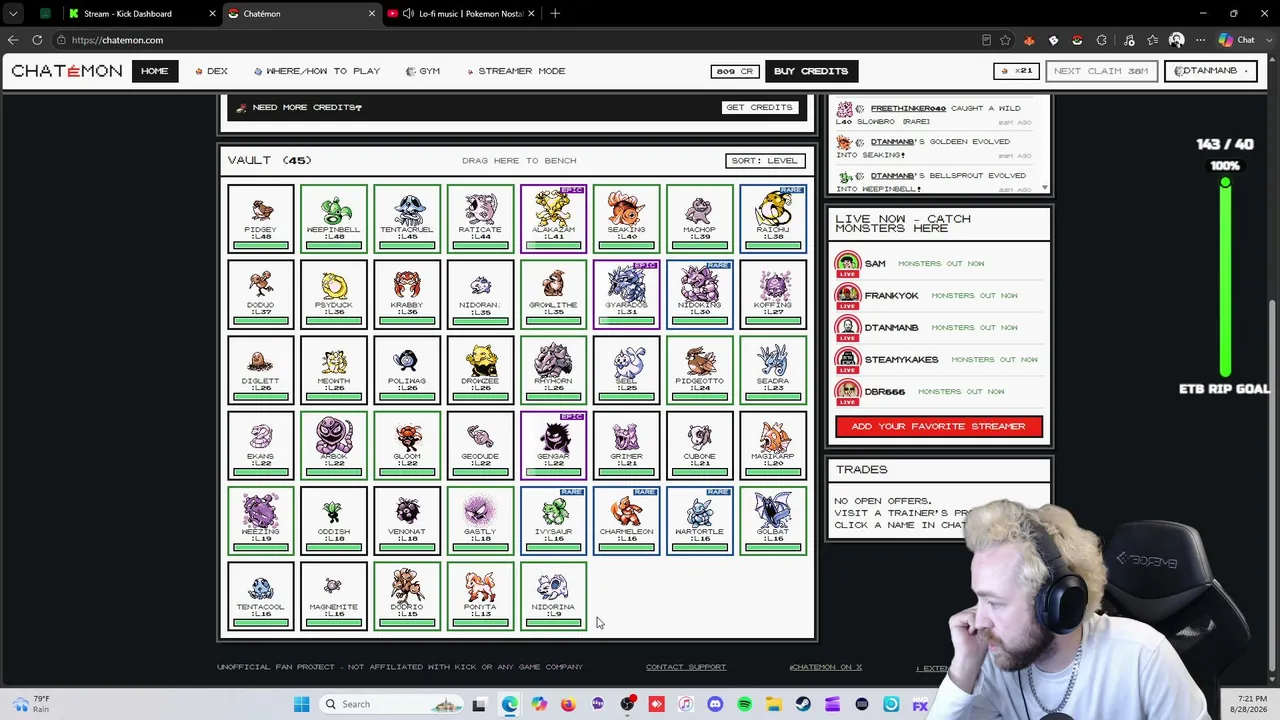
Task: Pick the Krabby monster card
Action: click(x=407, y=294)
